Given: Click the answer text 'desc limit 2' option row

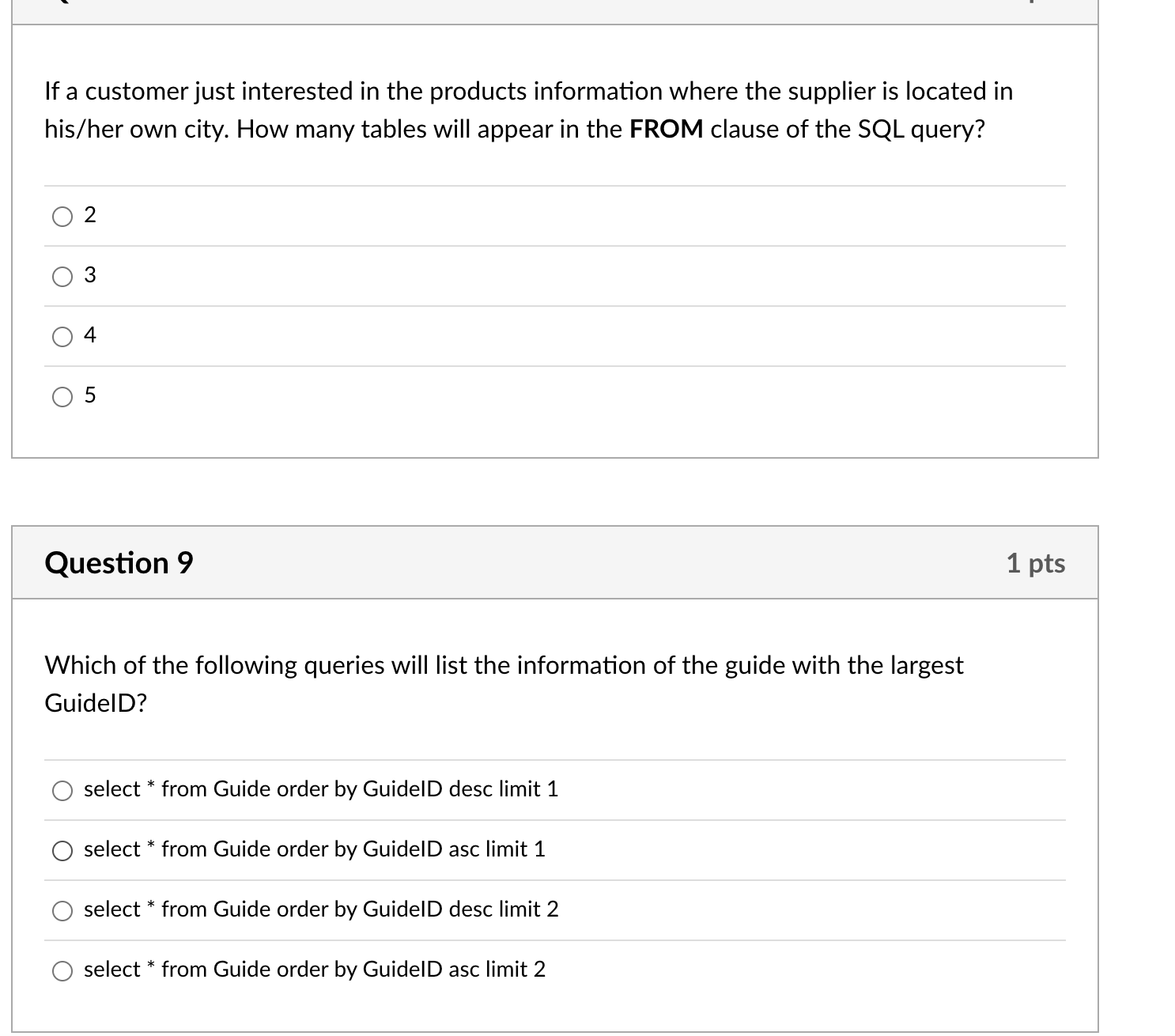Looking at the screenshot, I should pos(320,909).
